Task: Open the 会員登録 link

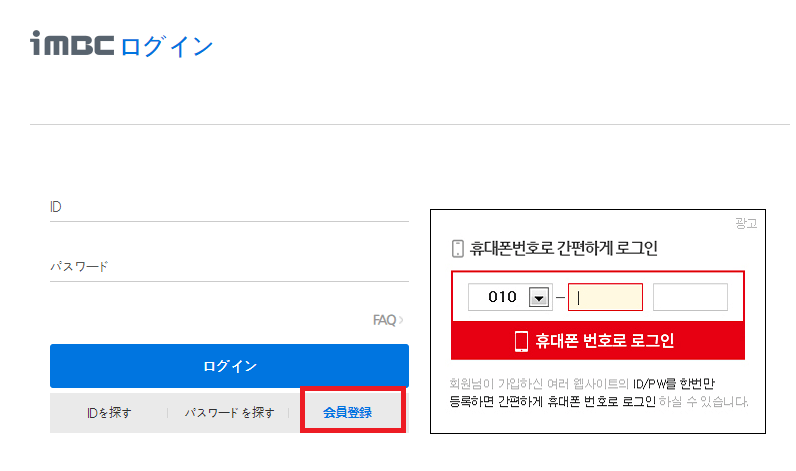Action: (348, 413)
